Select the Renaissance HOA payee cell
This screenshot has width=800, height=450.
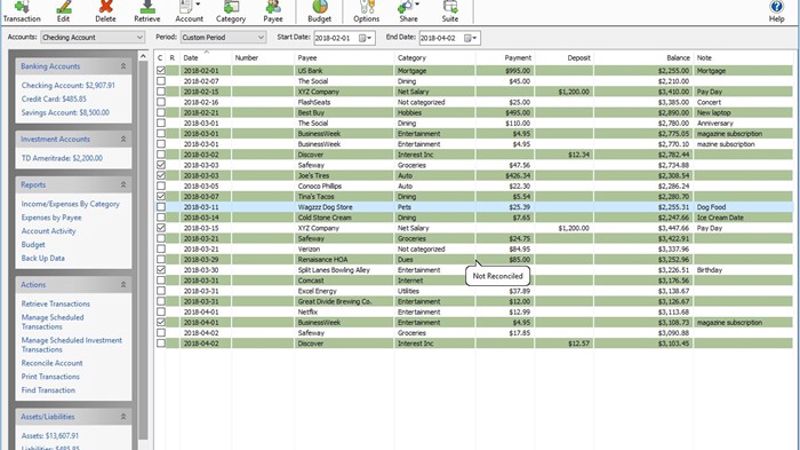pyautogui.click(x=344, y=259)
